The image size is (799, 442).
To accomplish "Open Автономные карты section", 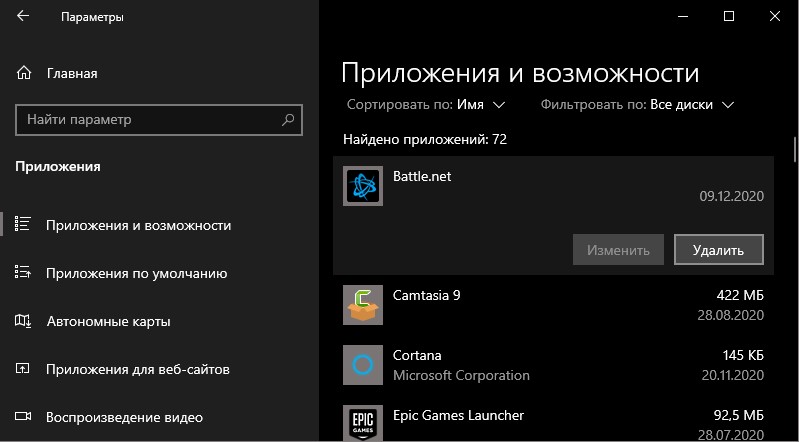I will (x=109, y=322).
